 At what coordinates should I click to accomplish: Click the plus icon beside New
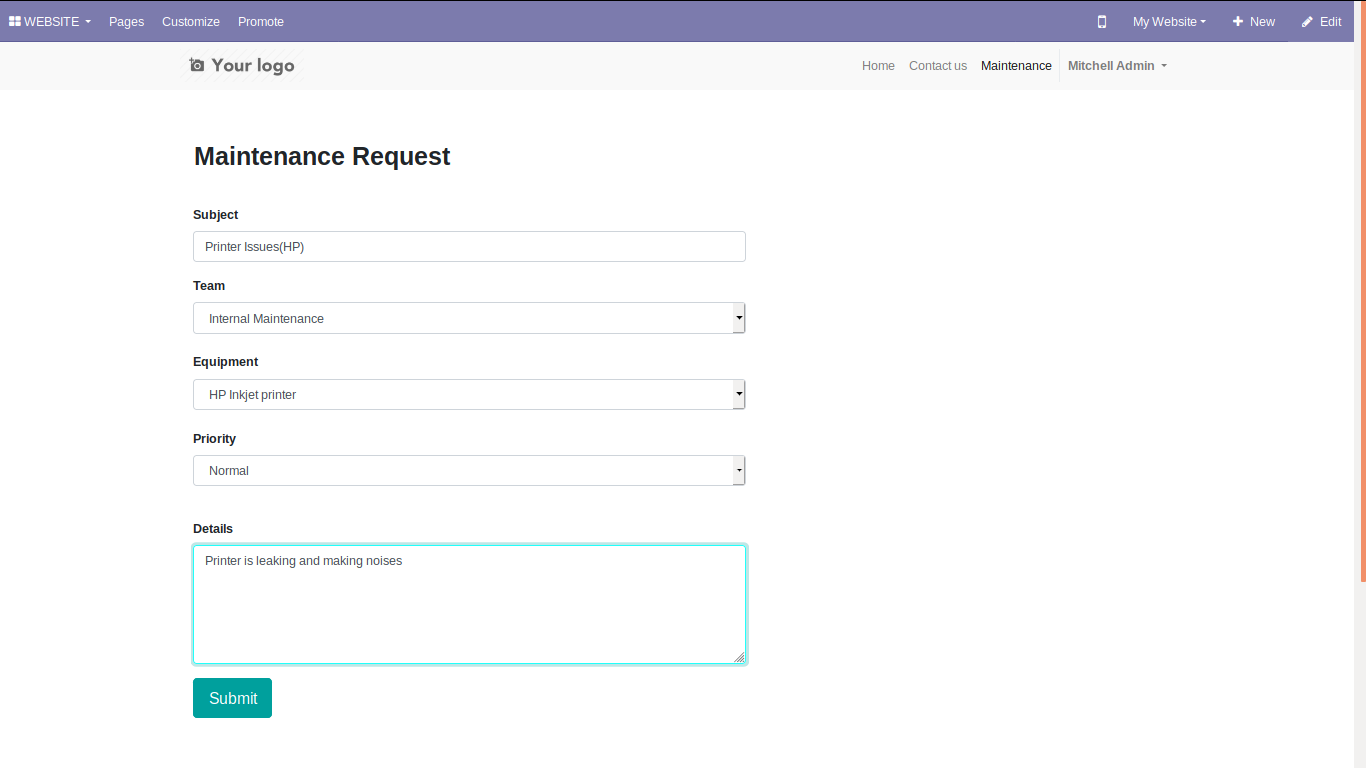pos(1238,21)
